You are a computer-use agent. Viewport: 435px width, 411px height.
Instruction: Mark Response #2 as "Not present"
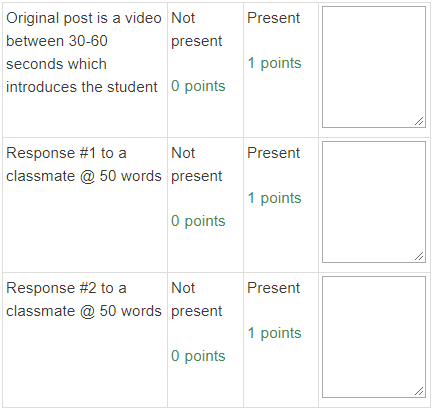(x=205, y=340)
